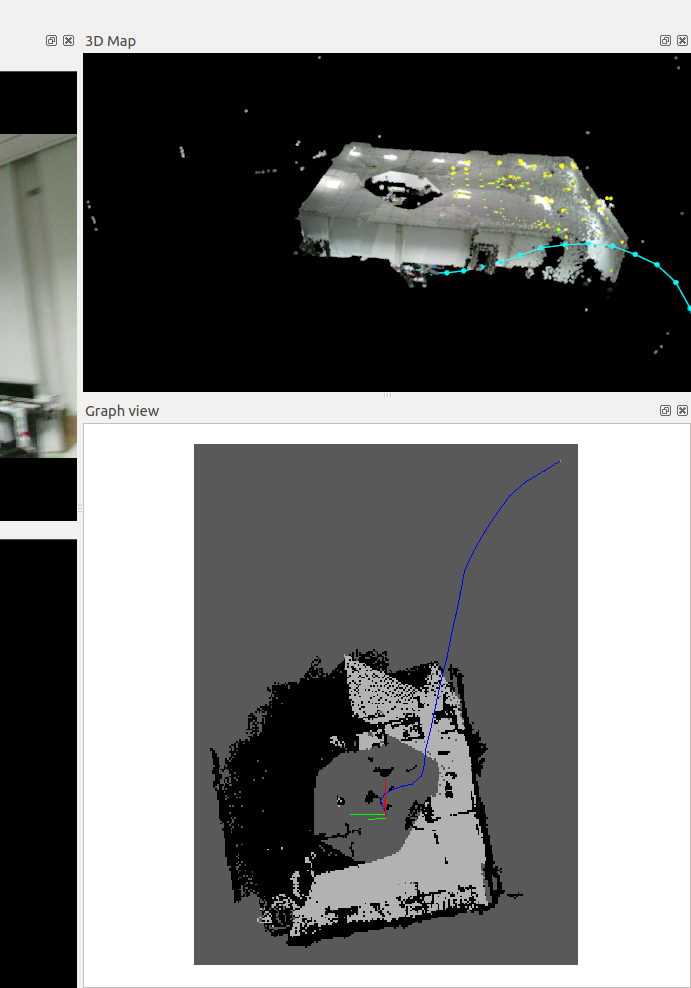Image resolution: width=691 pixels, height=988 pixels.
Task: Close the left camera image panel
Action: coord(68,41)
